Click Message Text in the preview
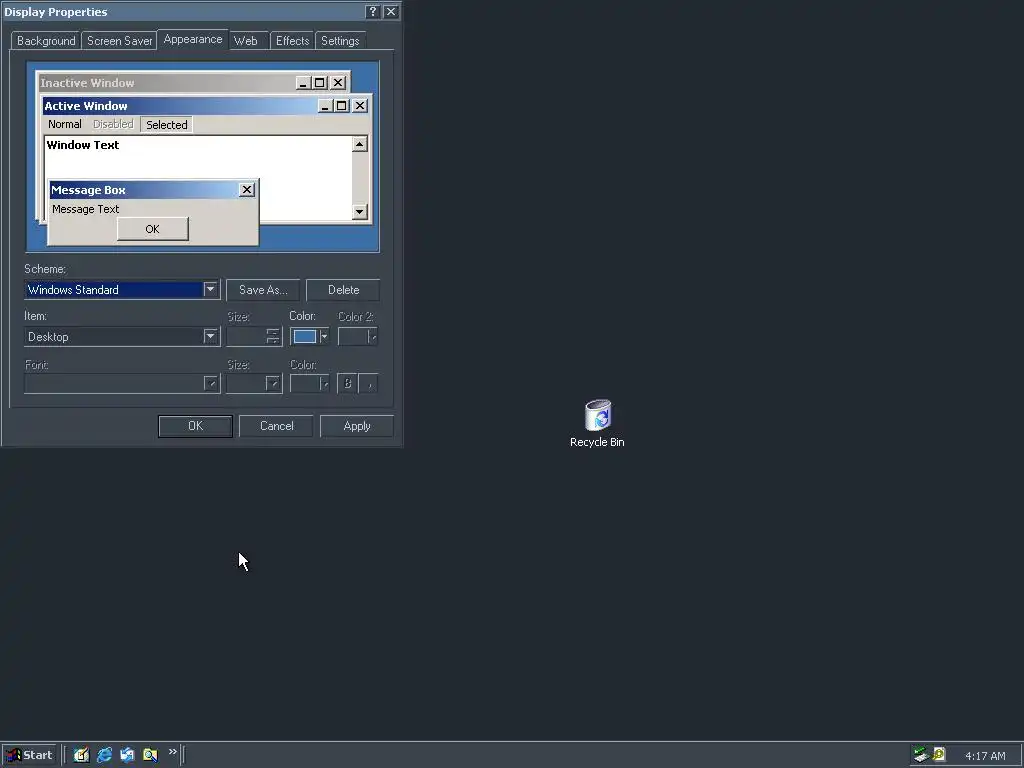Screen dimensions: 1024x768 tap(86, 209)
